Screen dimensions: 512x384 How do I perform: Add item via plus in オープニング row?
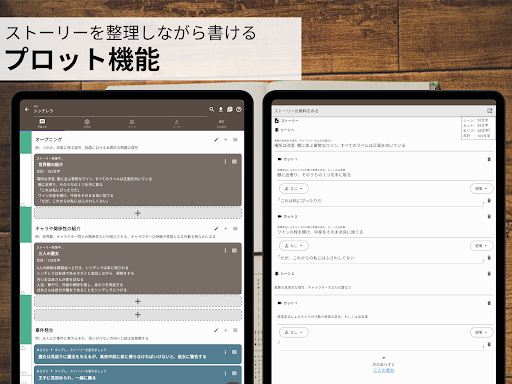click(226, 140)
